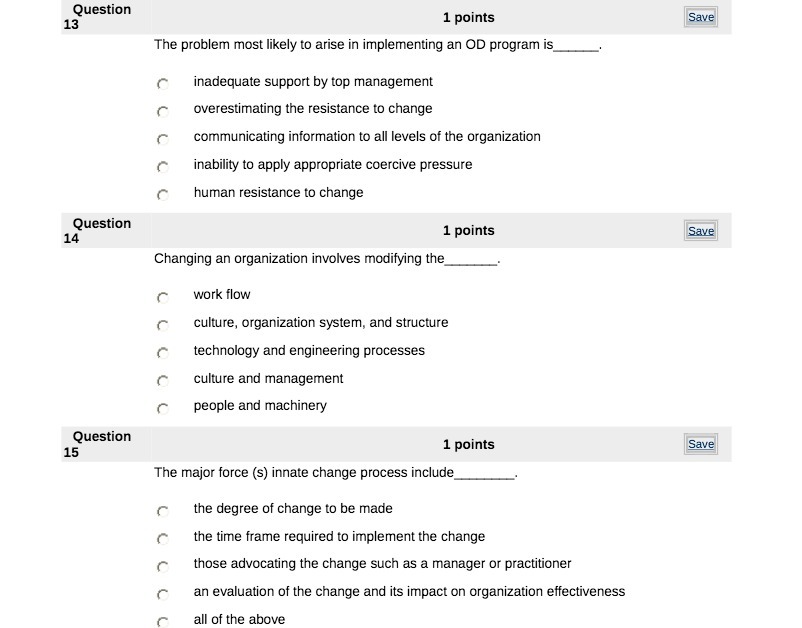802x628 pixels.
Task: Select "inability to apply appropriate coercive pressure"
Action: pos(163,167)
